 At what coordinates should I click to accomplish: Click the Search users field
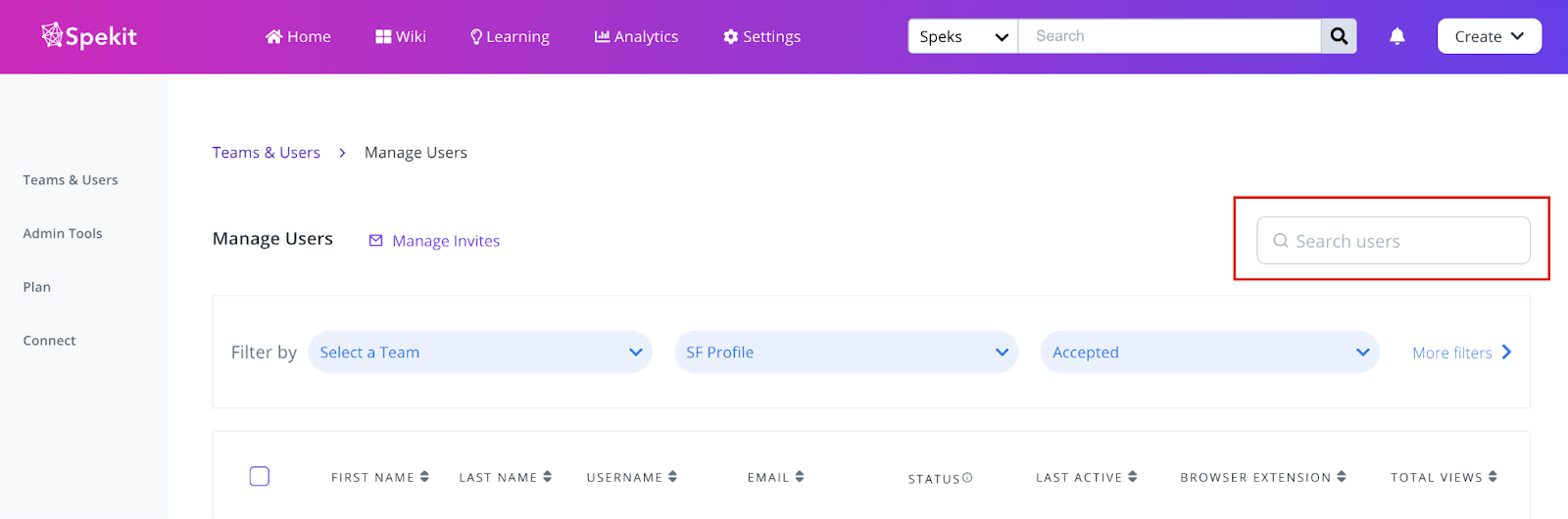(x=1394, y=241)
